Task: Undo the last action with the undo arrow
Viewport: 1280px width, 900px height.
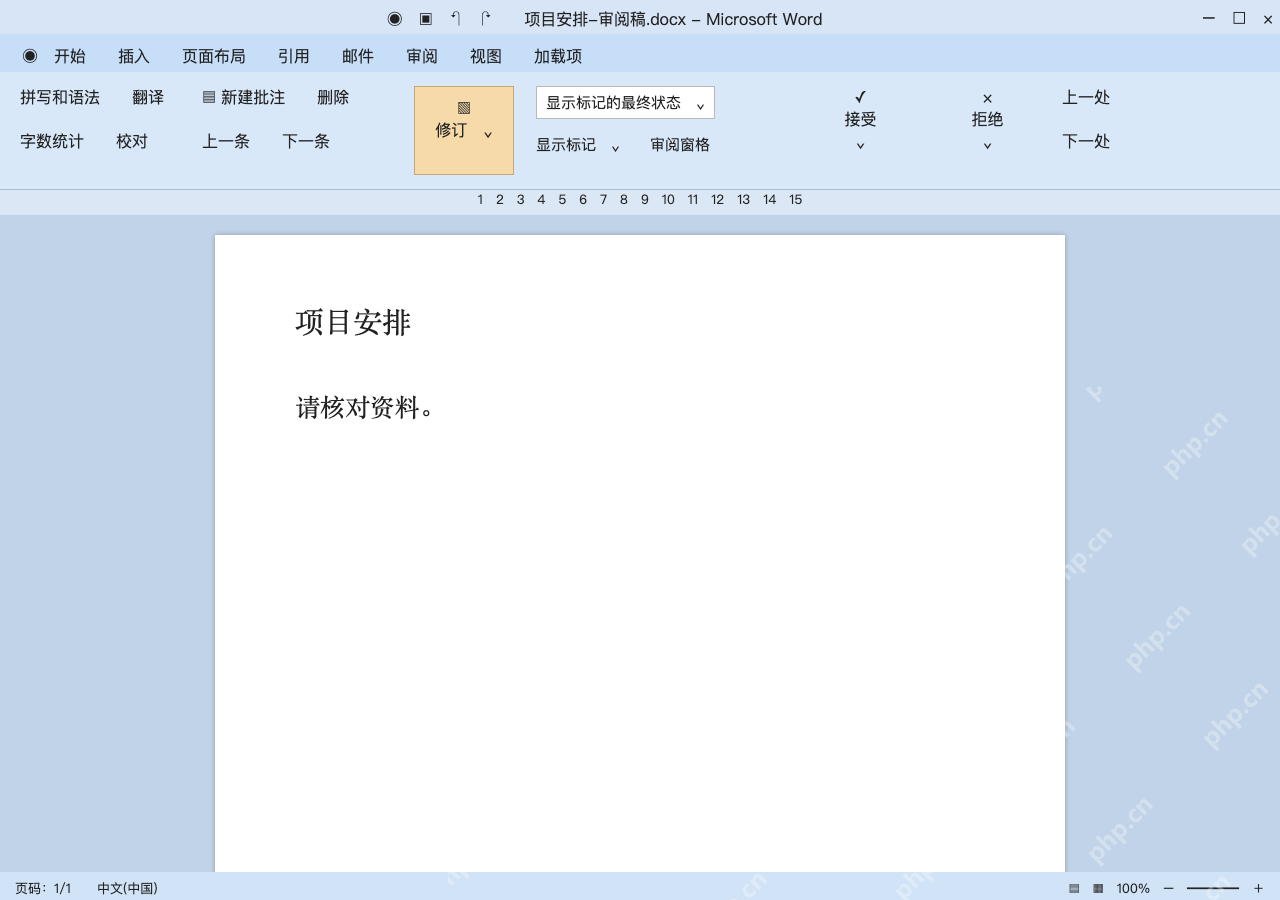Action: point(456,19)
